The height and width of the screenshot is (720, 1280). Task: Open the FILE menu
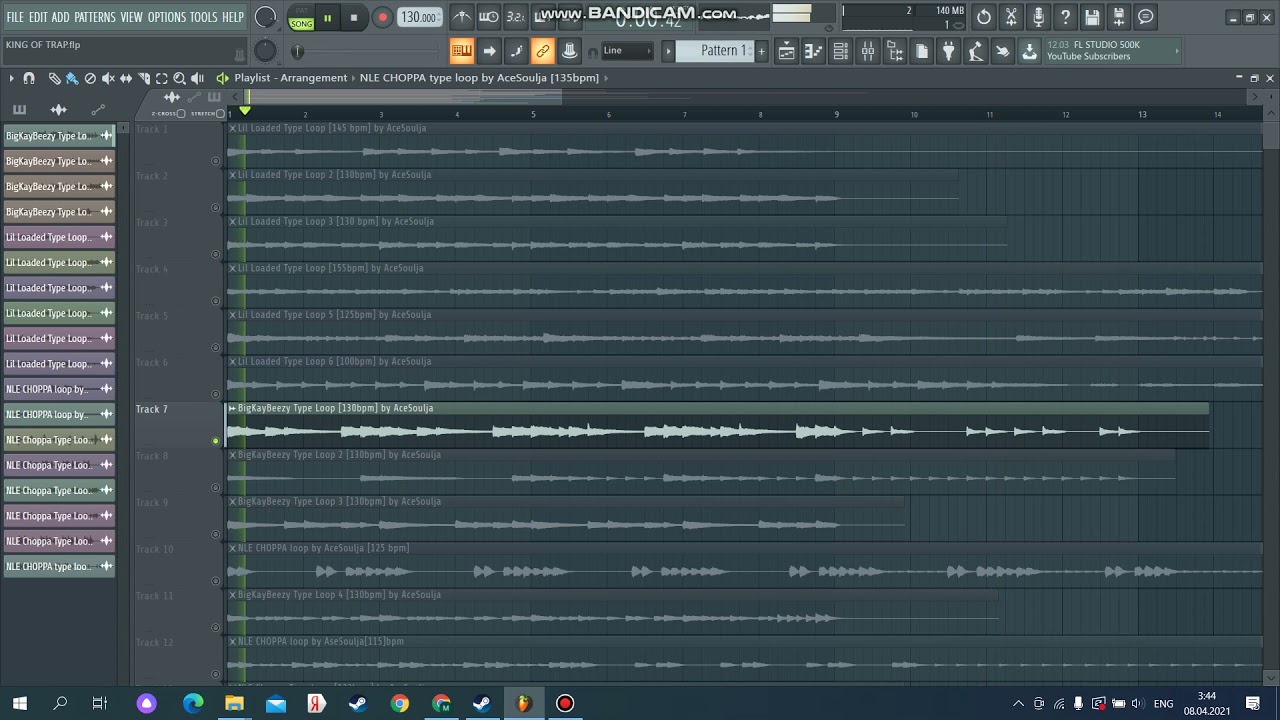(x=15, y=18)
